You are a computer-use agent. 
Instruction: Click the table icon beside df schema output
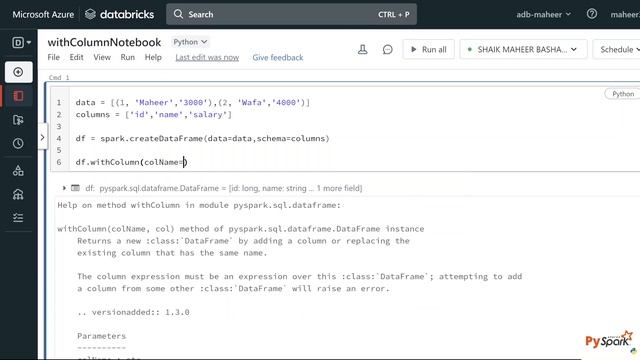point(76,188)
